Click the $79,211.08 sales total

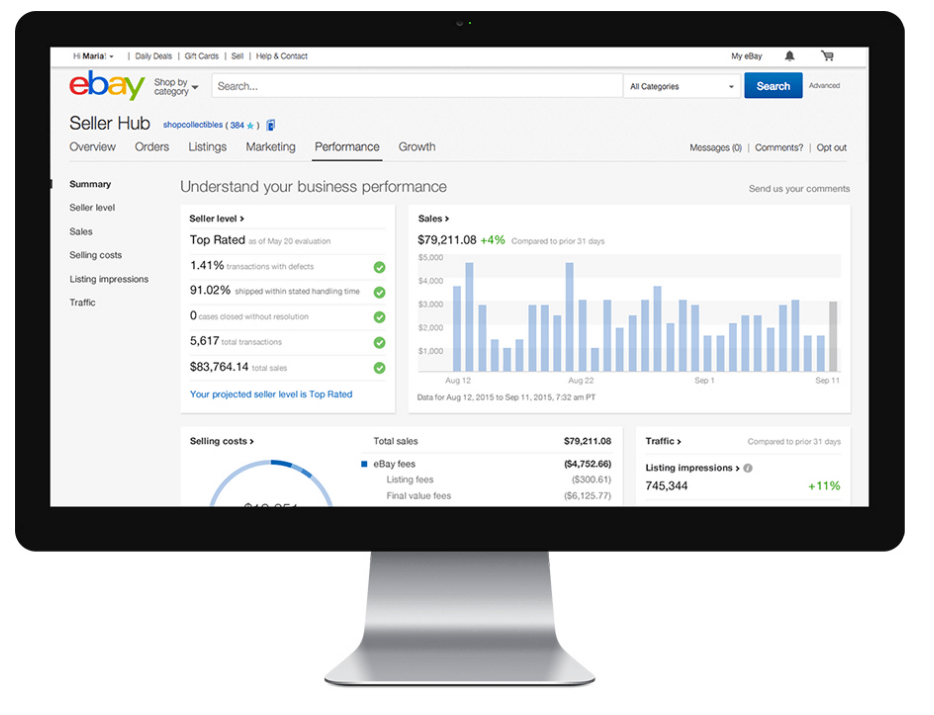447,240
